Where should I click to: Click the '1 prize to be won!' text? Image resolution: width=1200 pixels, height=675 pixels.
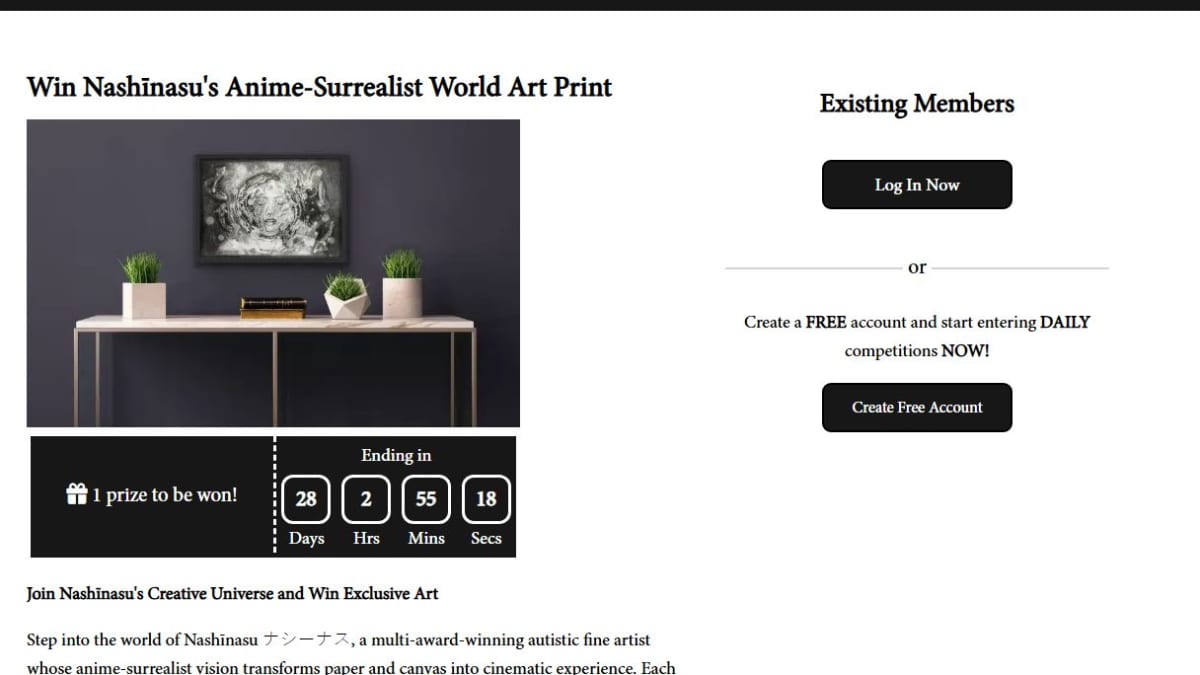(165, 494)
